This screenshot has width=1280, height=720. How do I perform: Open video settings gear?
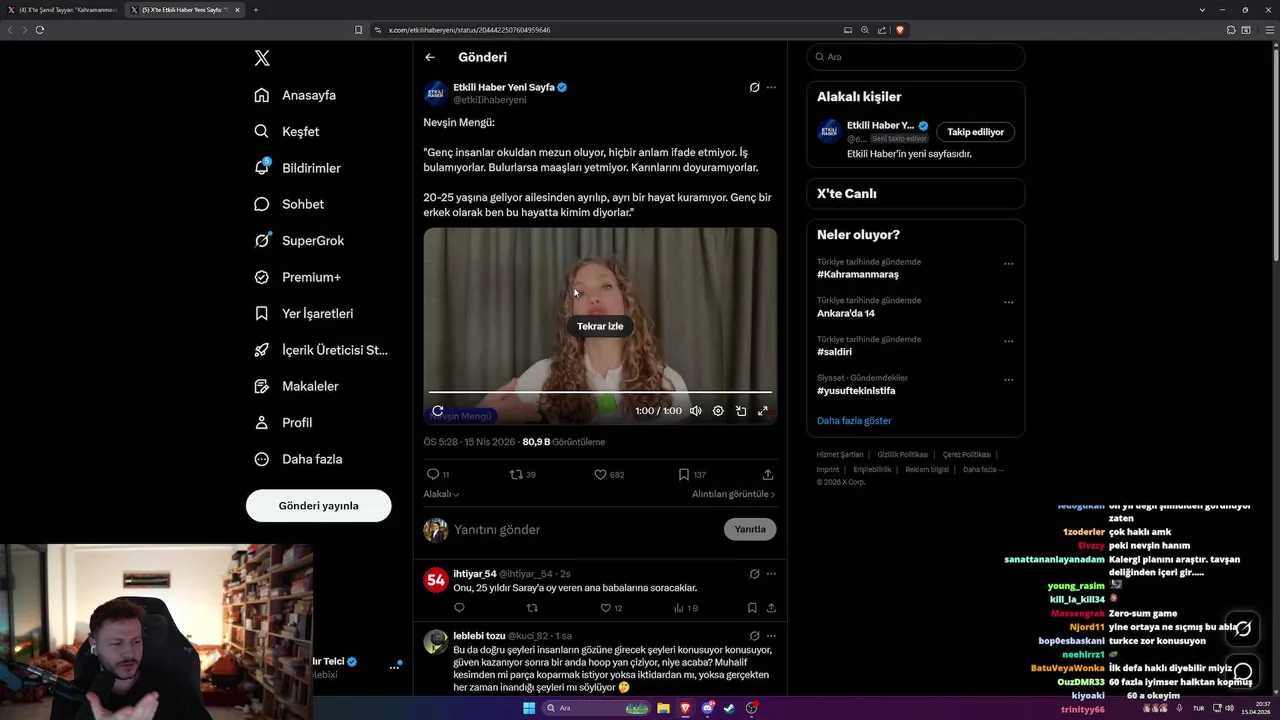pyautogui.click(x=718, y=411)
